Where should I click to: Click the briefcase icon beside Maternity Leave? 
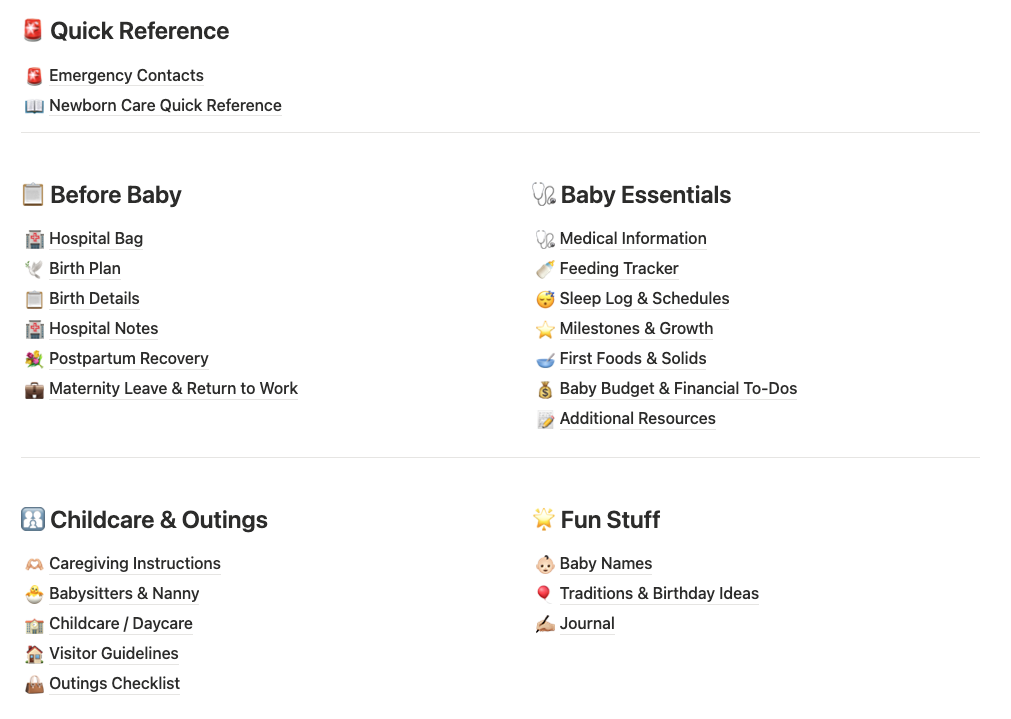[x=34, y=389]
